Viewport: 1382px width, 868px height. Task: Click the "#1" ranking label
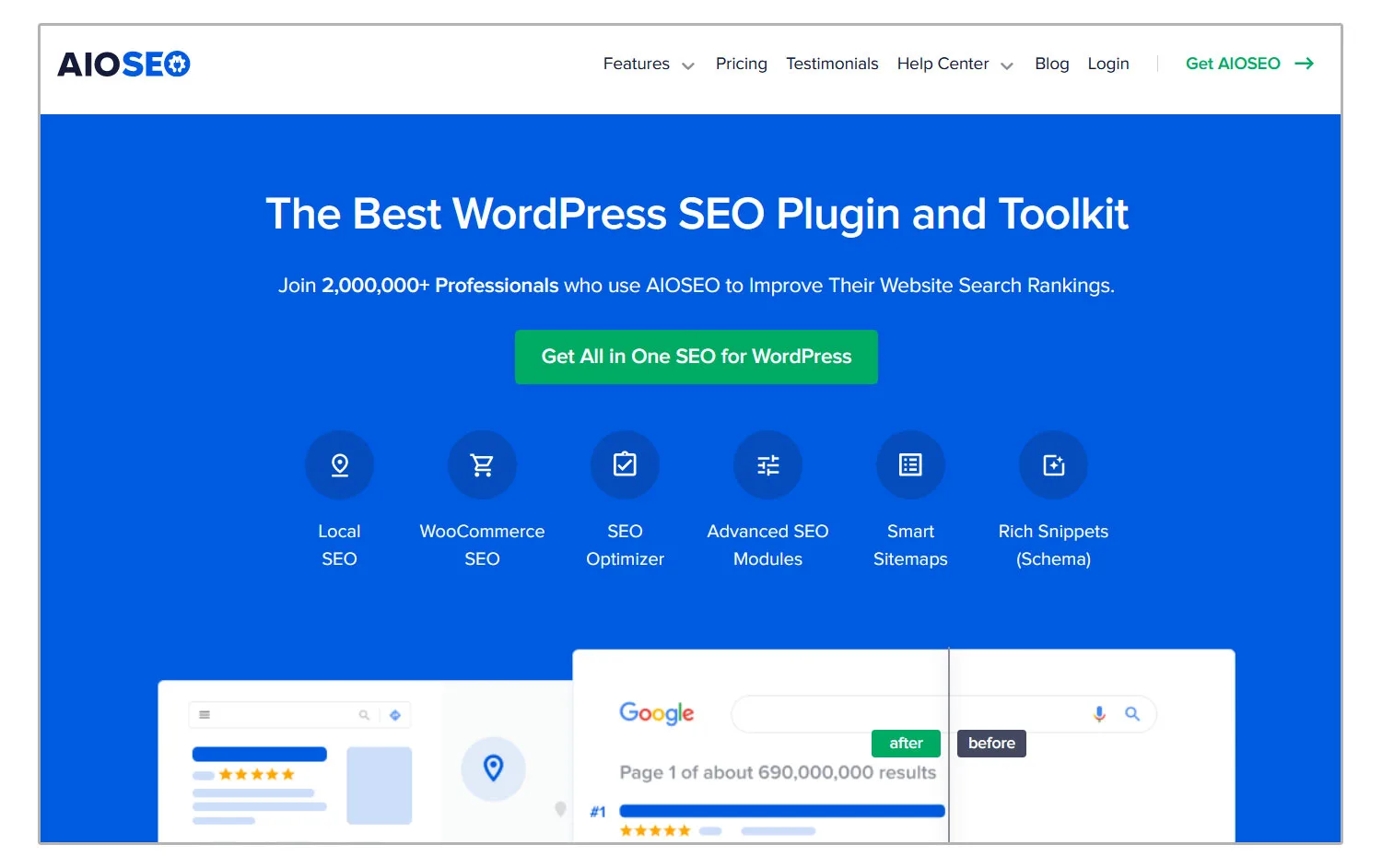point(598,812)
